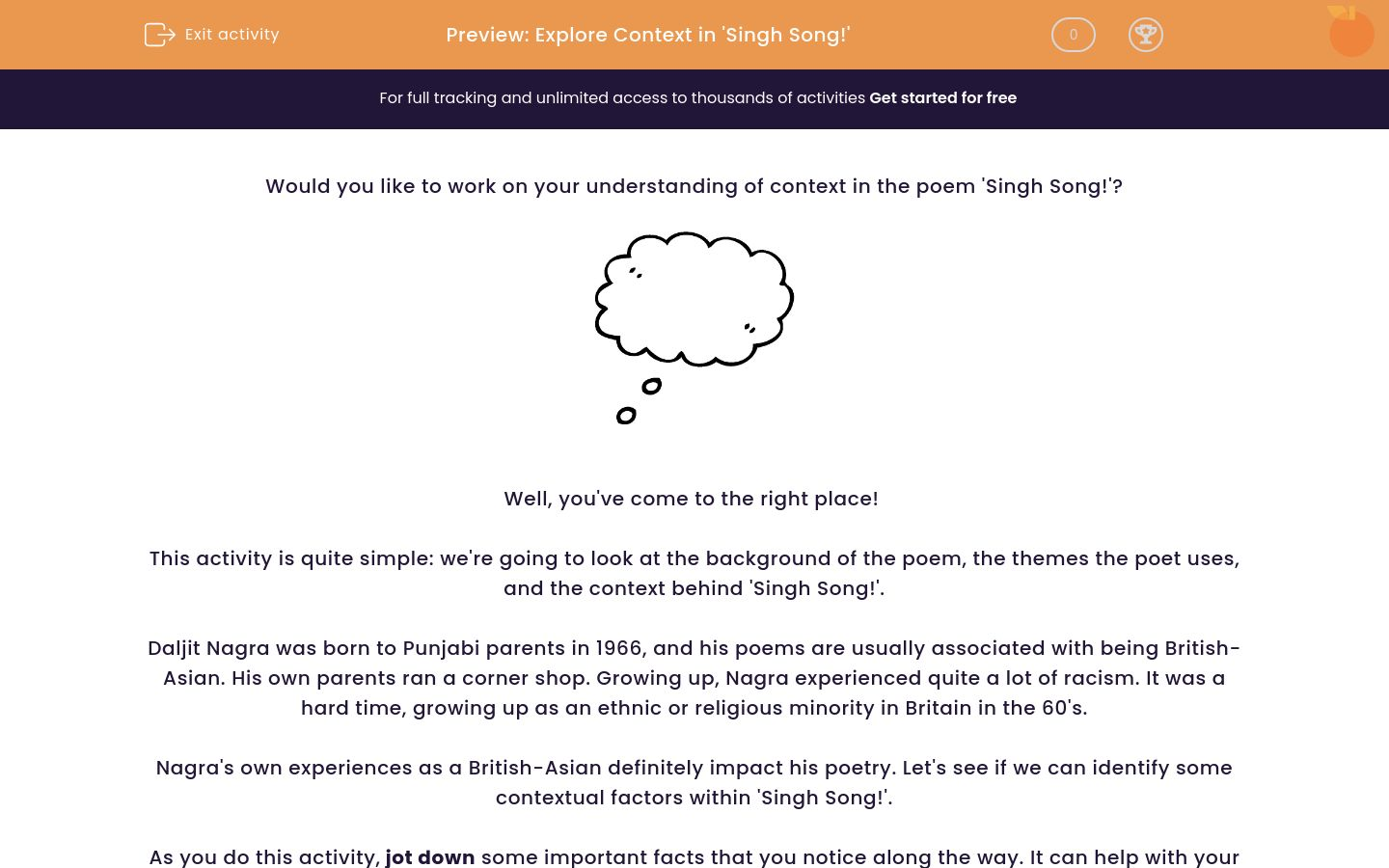Click the Exit activity door icon
Viewport: 1389px width, 868px height.
[160, 34]
